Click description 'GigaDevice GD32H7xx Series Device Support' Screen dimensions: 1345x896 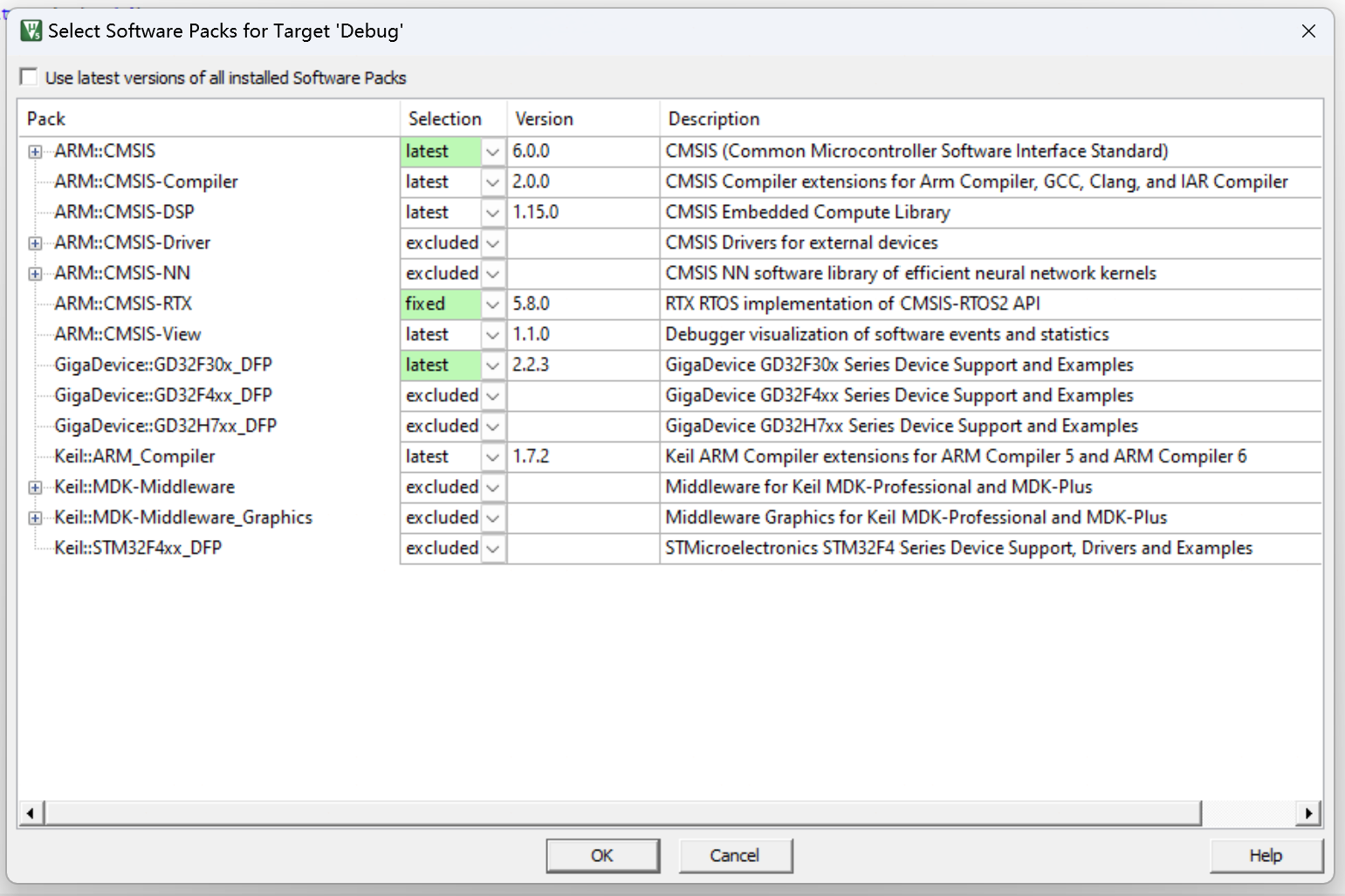[x=902, y=427]
